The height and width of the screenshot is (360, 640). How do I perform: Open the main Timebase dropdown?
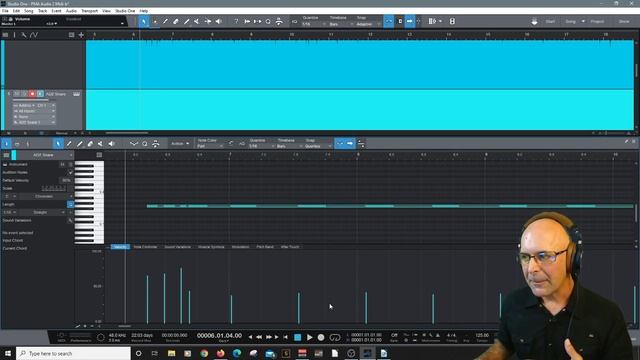[x=341, y=24]
